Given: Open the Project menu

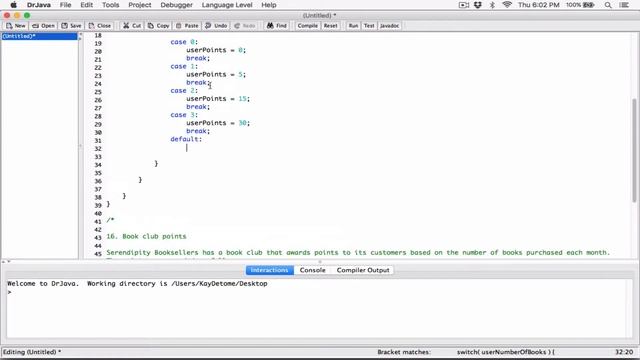Looking at the screenshot, I should [140, 5].
